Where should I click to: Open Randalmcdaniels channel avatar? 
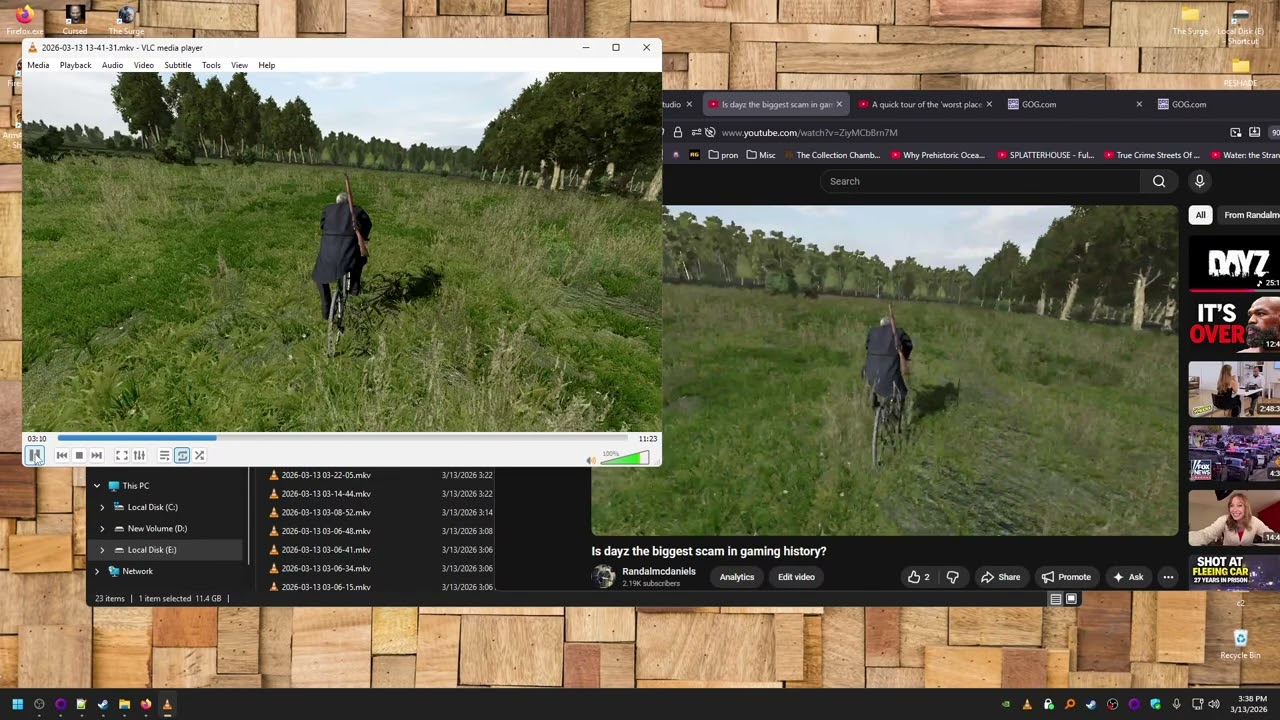point(604,576)
